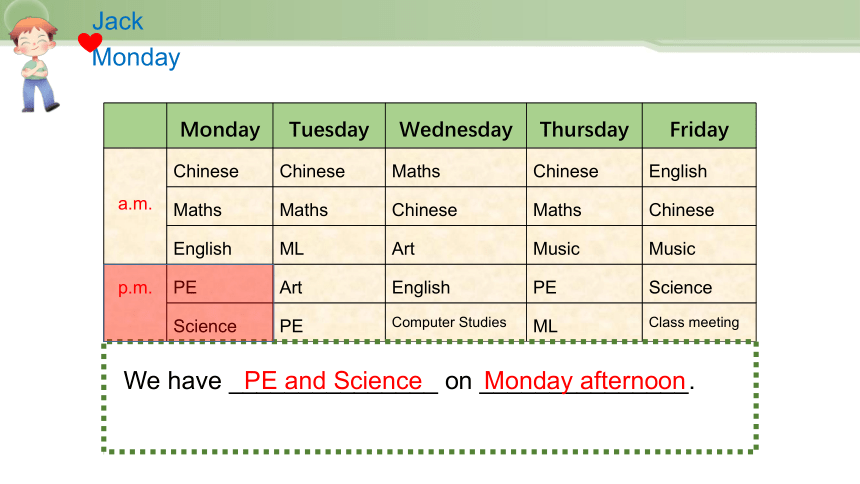
Task: Click the cartoon boy illustration
Action: coord(36,64)
